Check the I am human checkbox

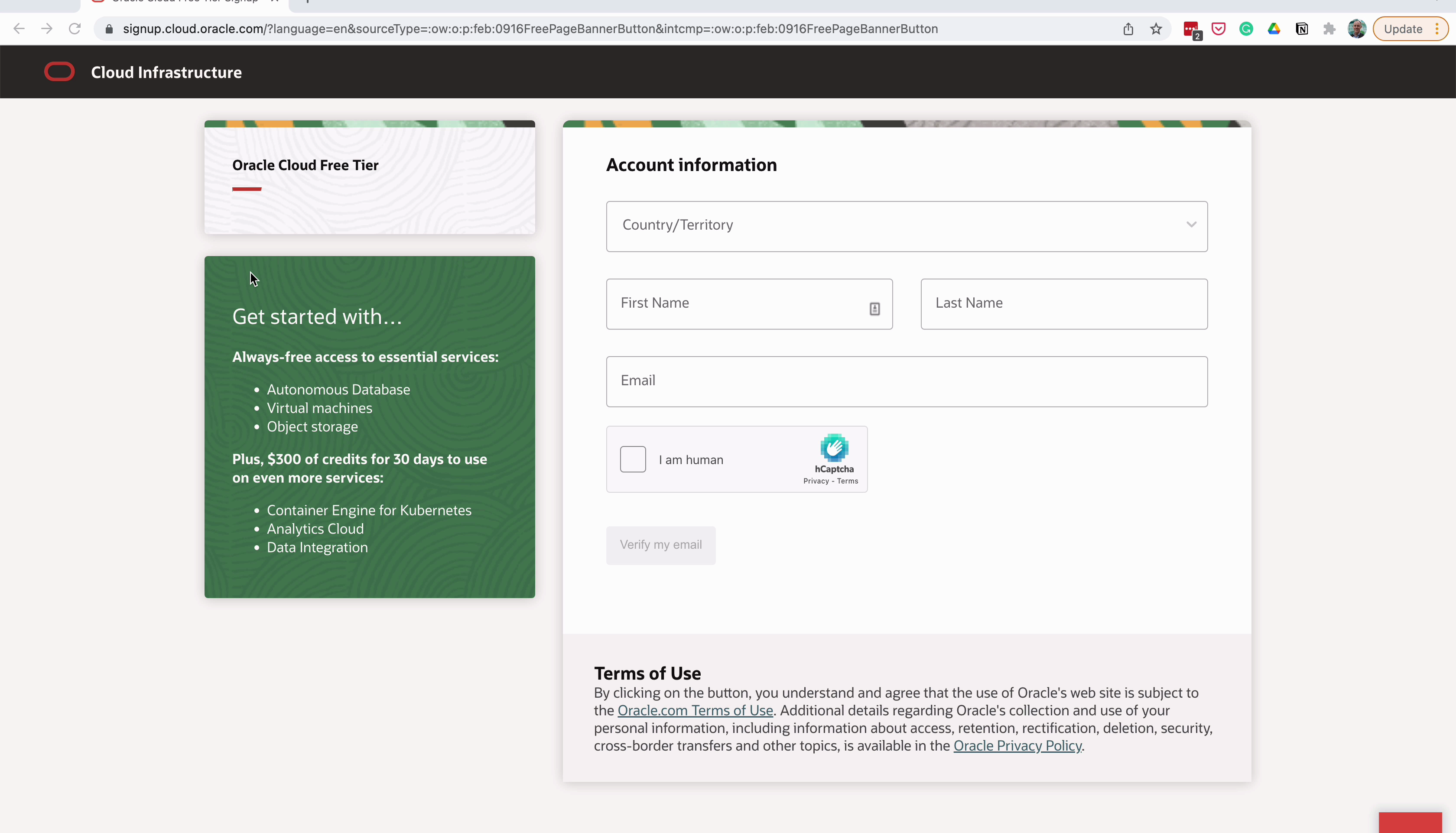(x=633, y=459)
